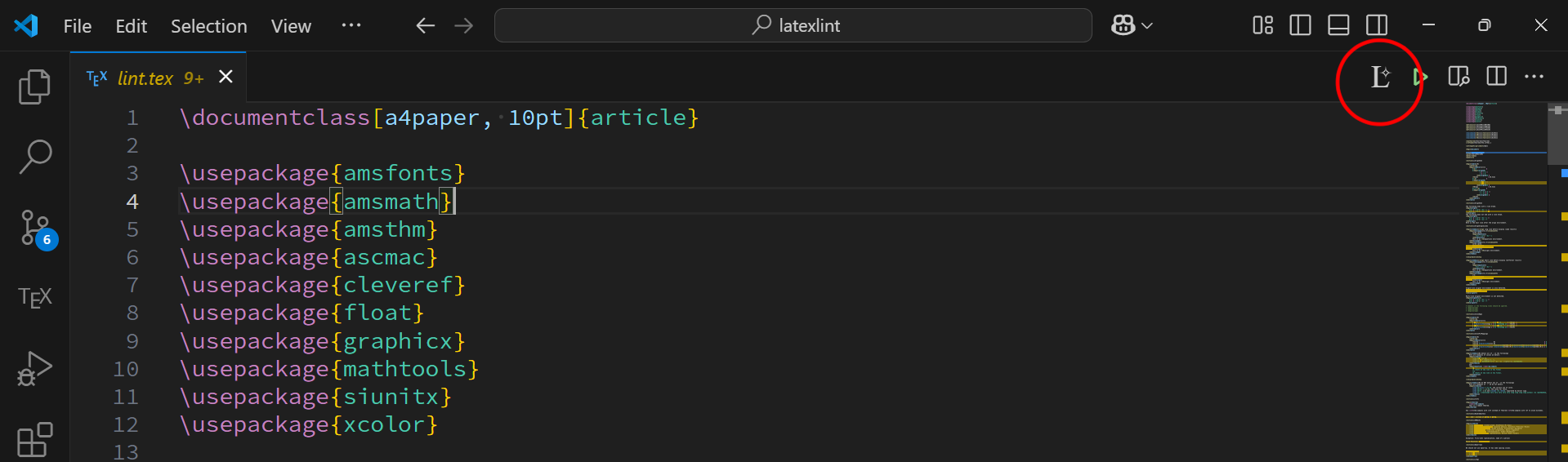Open Source Control with 6 pending changes

click(x=38, y=229)
